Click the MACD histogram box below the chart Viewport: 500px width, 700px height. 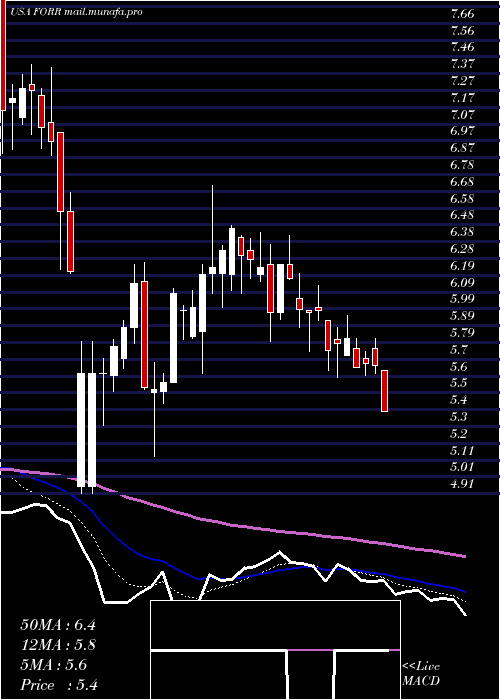(x=275, y=650)
